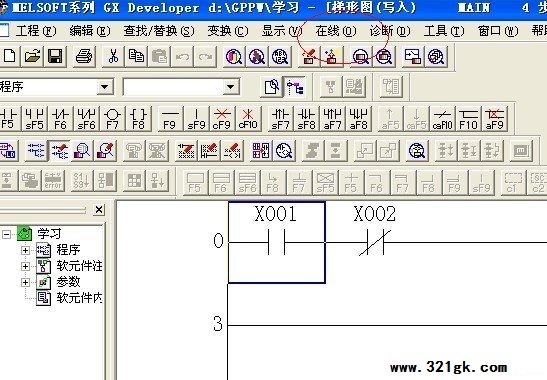The height and width of the screenshot is (380, 547).
Task: Click the Print icon
Action: pos(84,56)
